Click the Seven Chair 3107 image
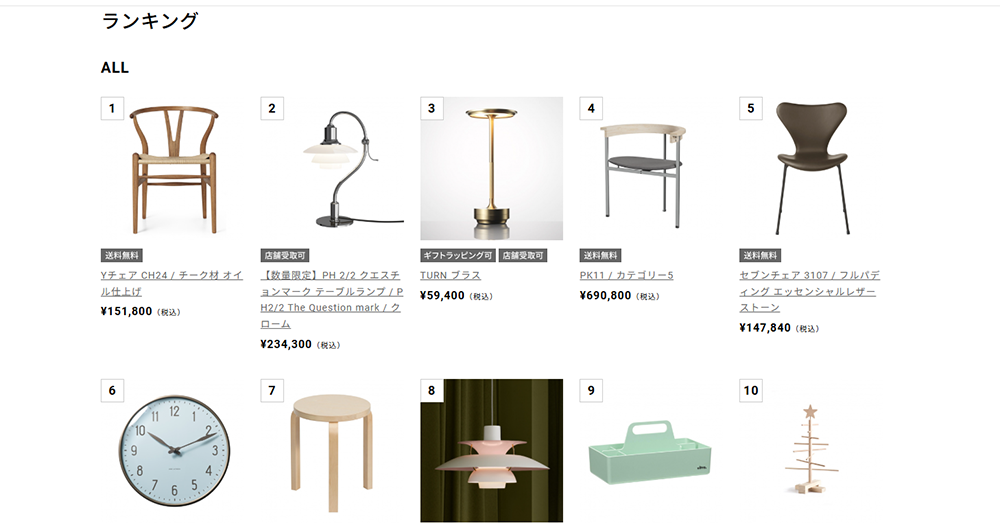 pyautogui.click(x=811, y=168)
